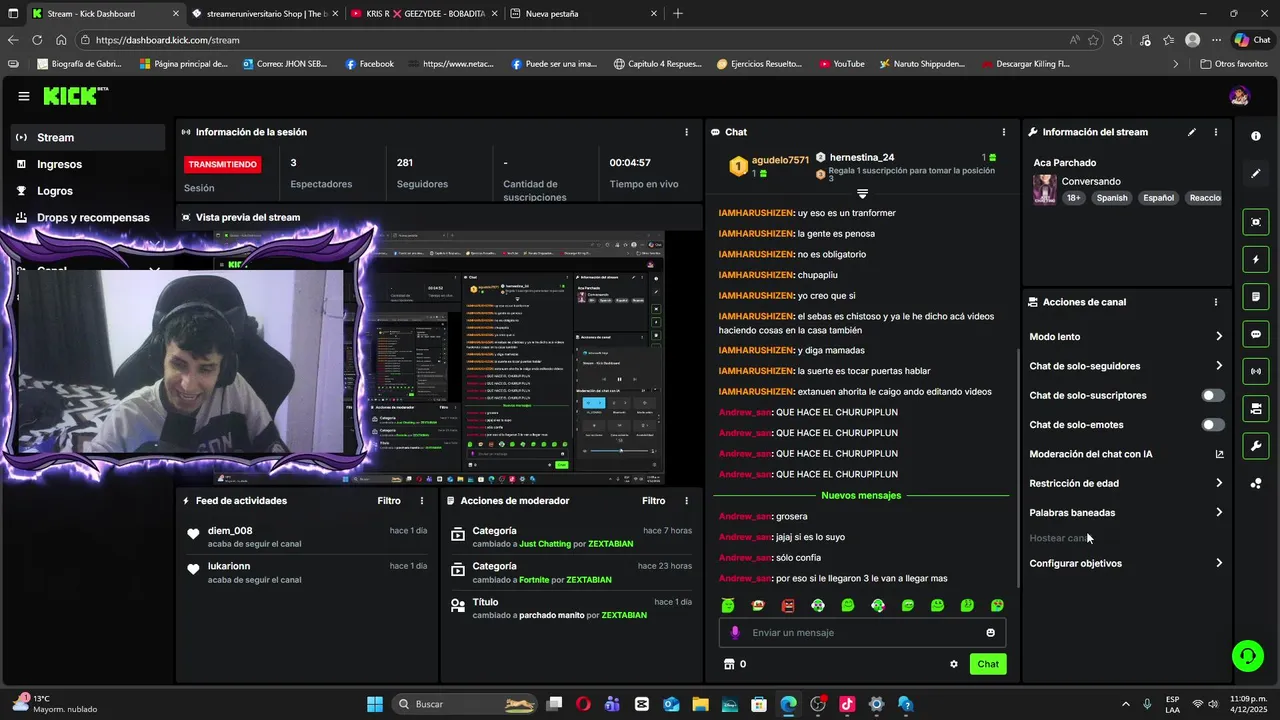Click Just Chatting category link
1280x720 pixels.
pos(545,544)
